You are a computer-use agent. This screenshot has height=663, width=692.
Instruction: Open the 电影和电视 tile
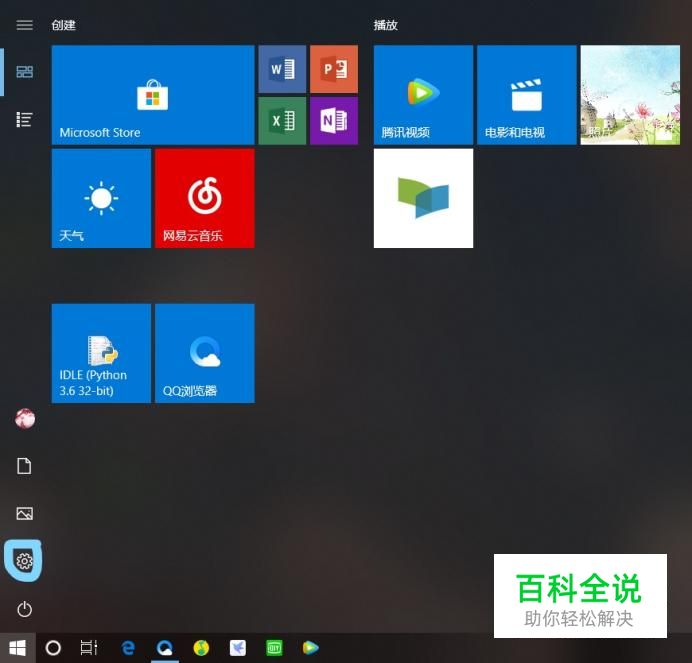point(527,95)
